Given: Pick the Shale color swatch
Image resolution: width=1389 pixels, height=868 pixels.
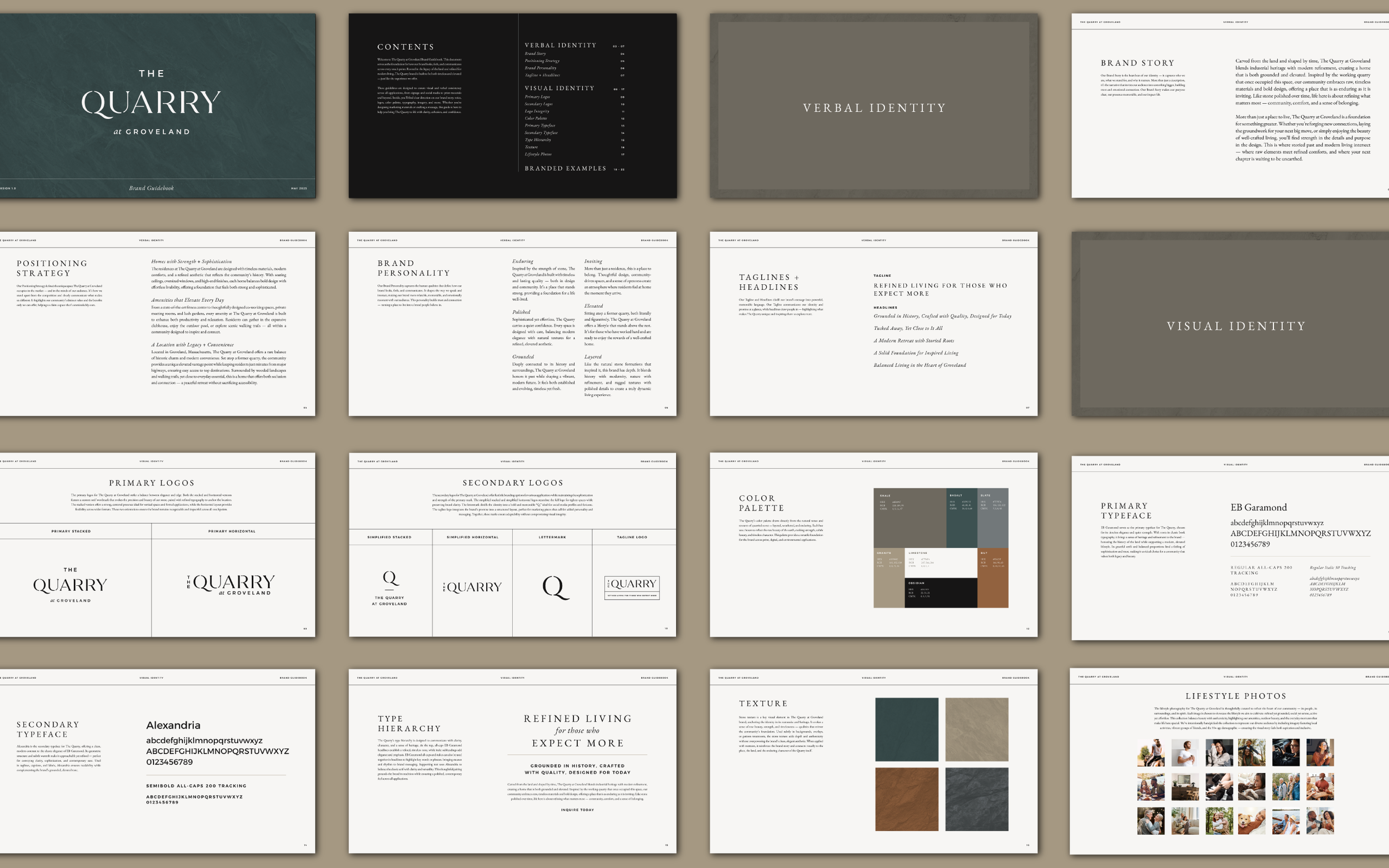Looking at the screenshot, I should (x=910, y=518).
